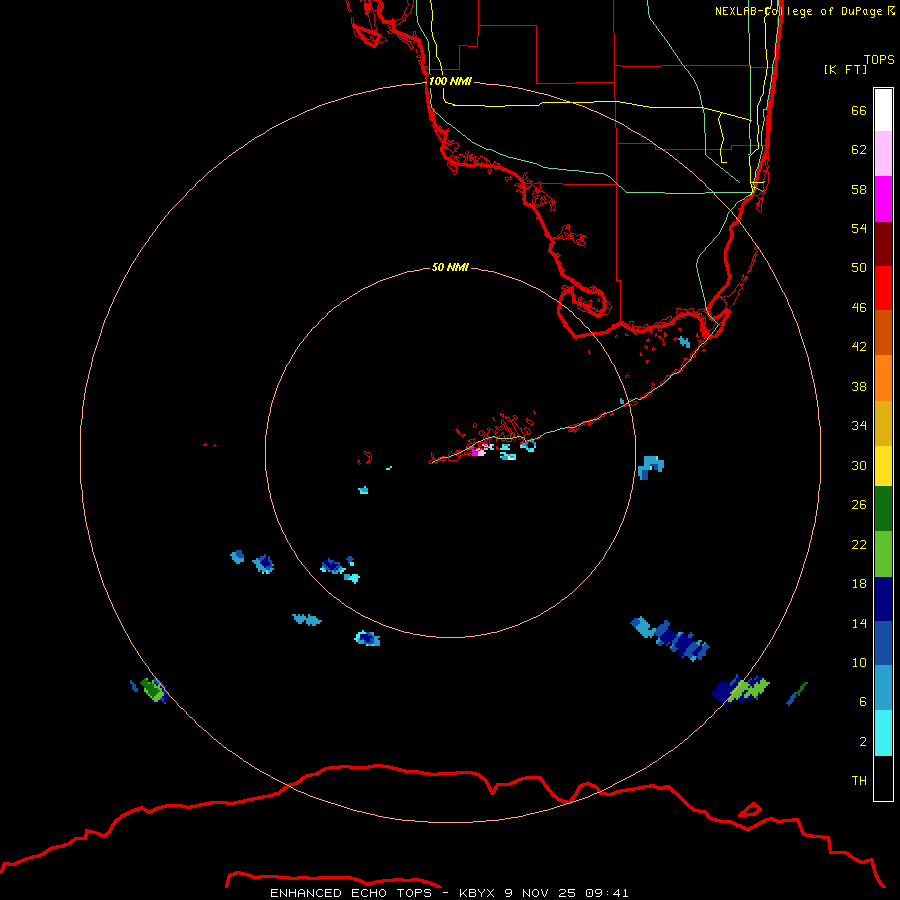
Task: Click the legend label "TH"
Action: pos(859,780)
